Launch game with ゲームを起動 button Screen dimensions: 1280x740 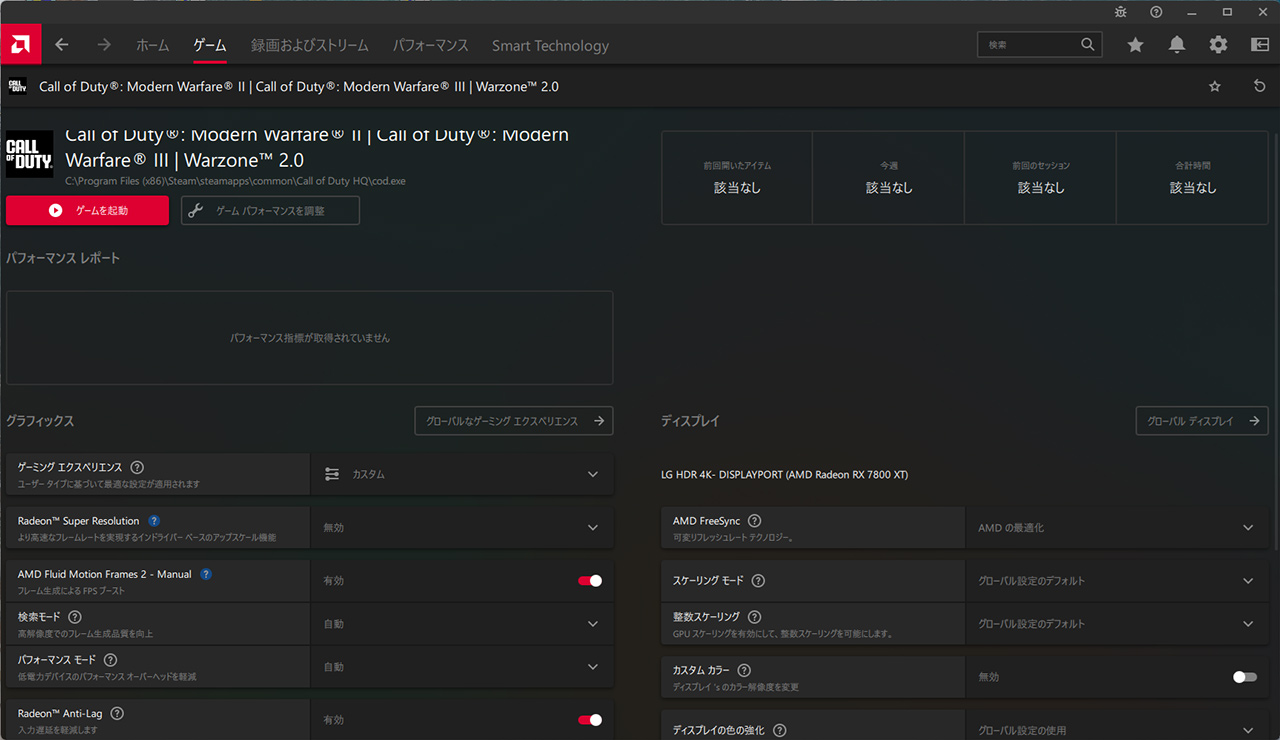[87, 210]
